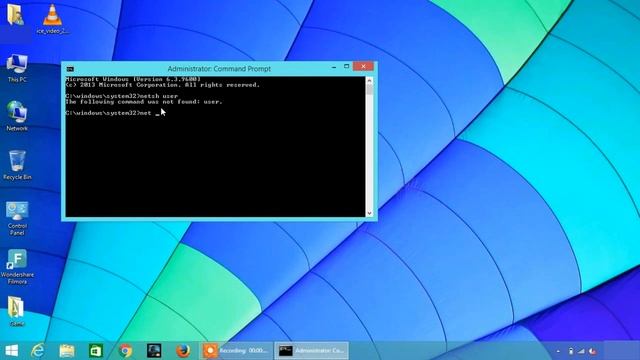
Task: Open Command Prompt window system menu icon
Action: pyautogui.click(x=70, y=69)
